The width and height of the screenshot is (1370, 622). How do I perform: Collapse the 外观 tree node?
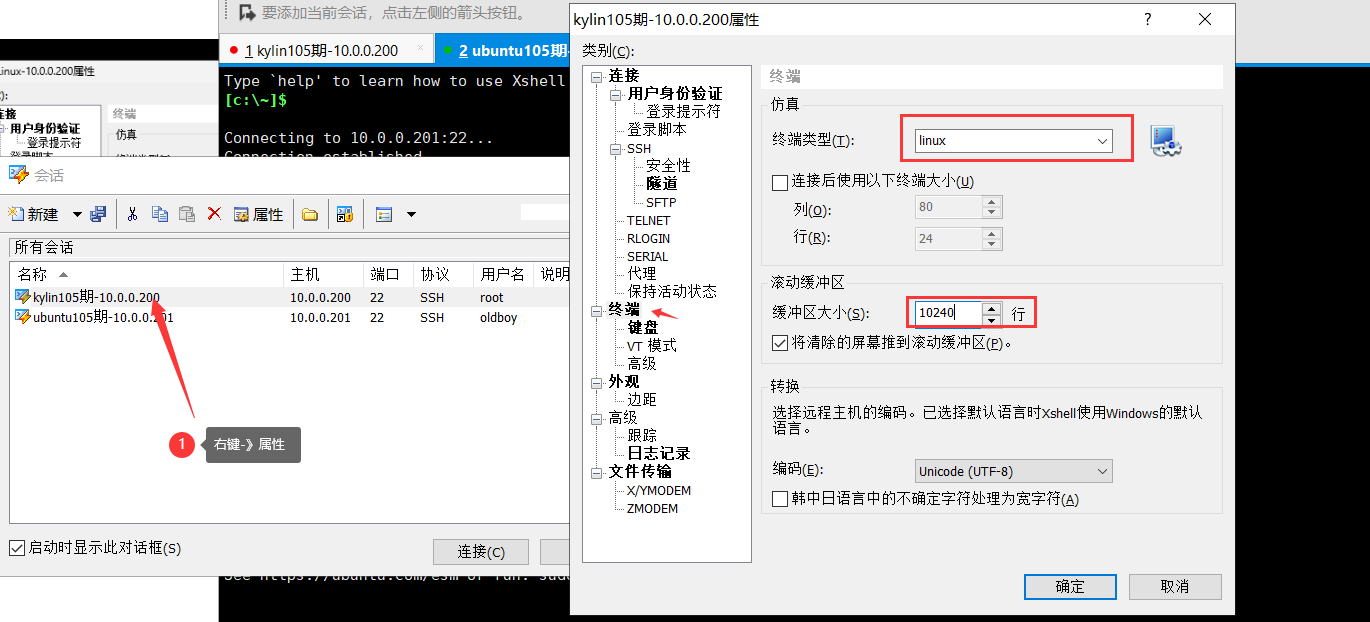point(597,382)
